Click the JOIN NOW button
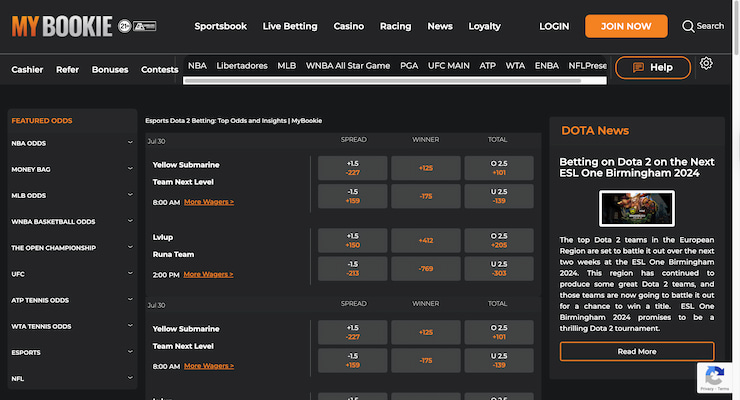 coord(626,26)
